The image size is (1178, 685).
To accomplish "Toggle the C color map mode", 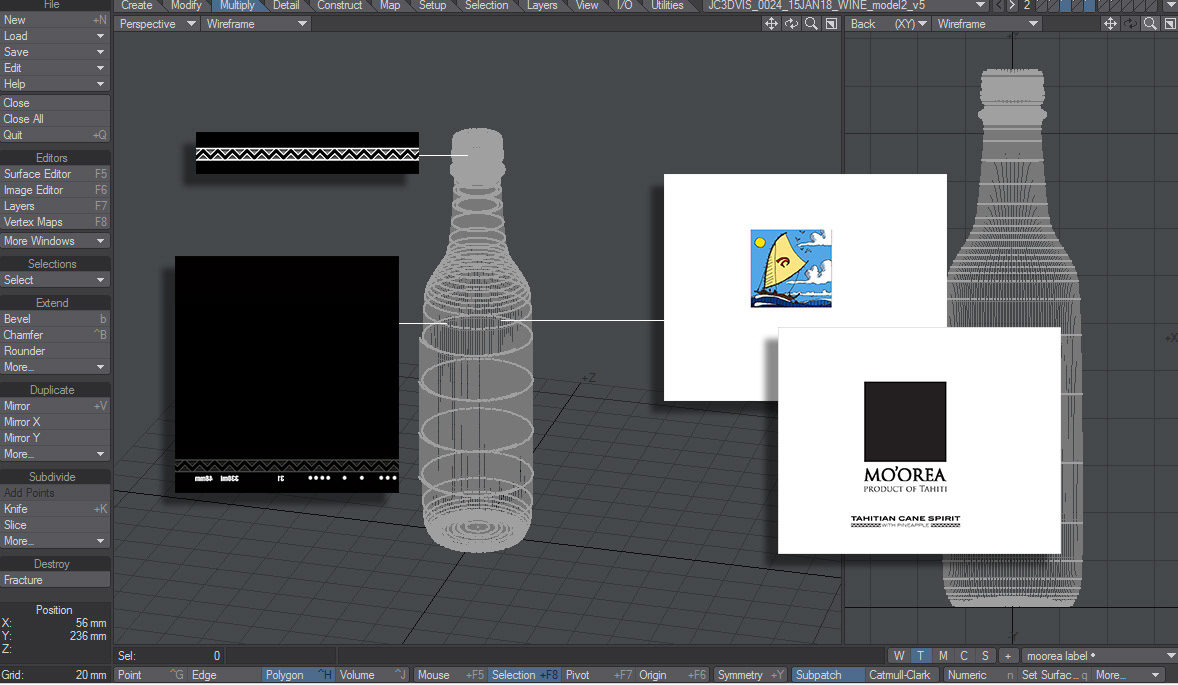I will [964, 656].
